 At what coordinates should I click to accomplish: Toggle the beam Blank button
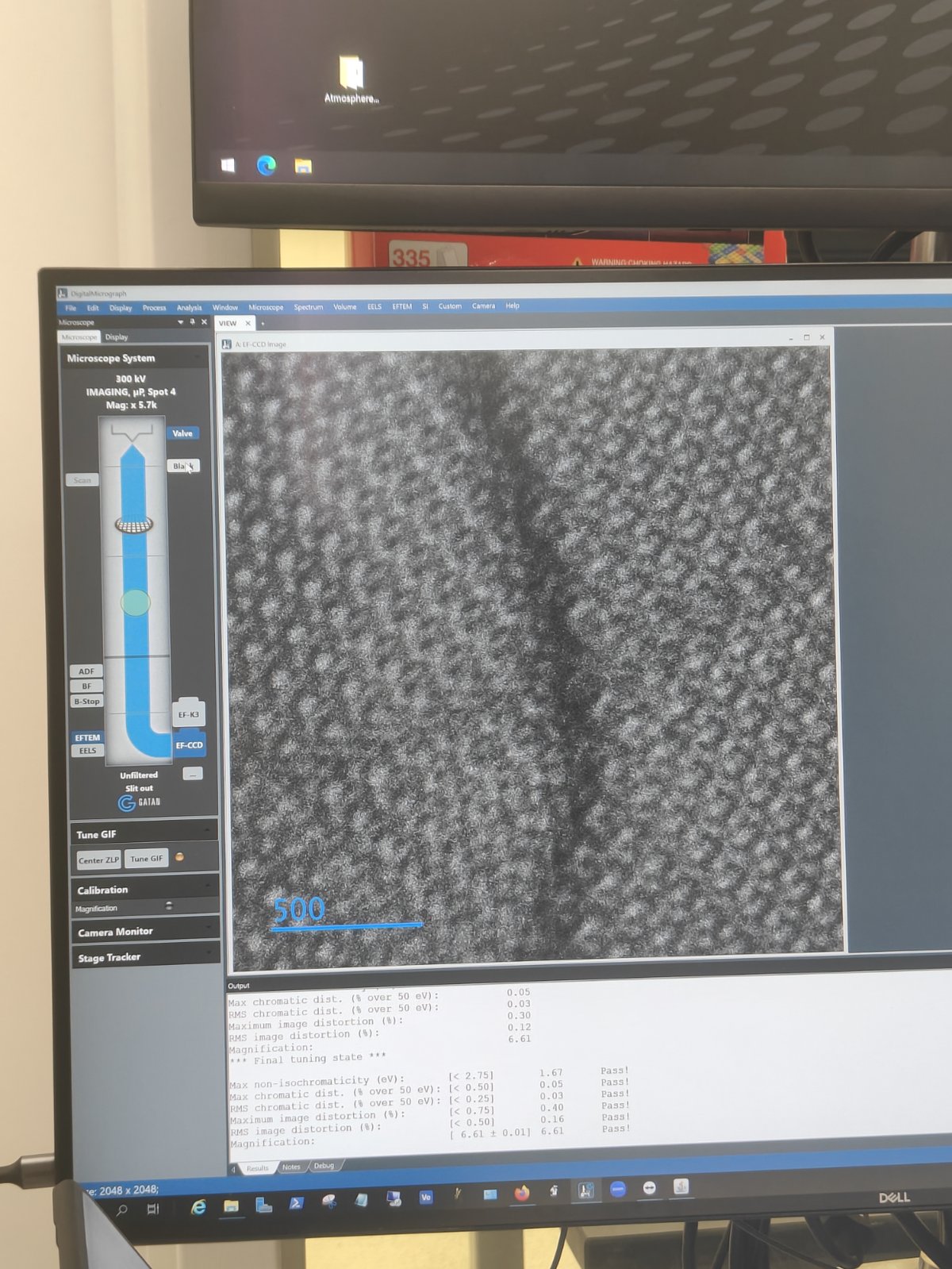click(183, 466)
